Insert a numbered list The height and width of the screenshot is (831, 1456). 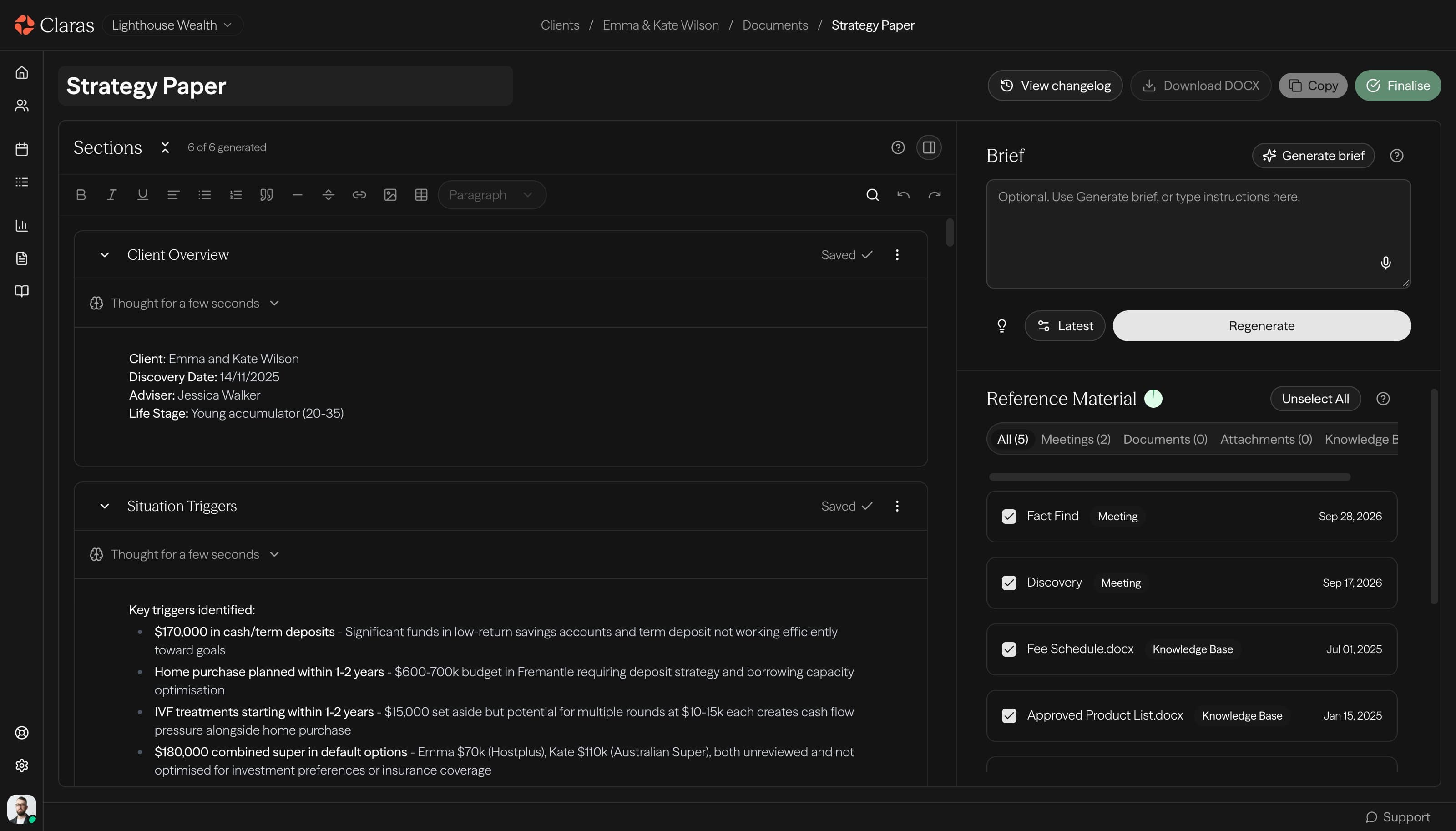coord(236,195)
